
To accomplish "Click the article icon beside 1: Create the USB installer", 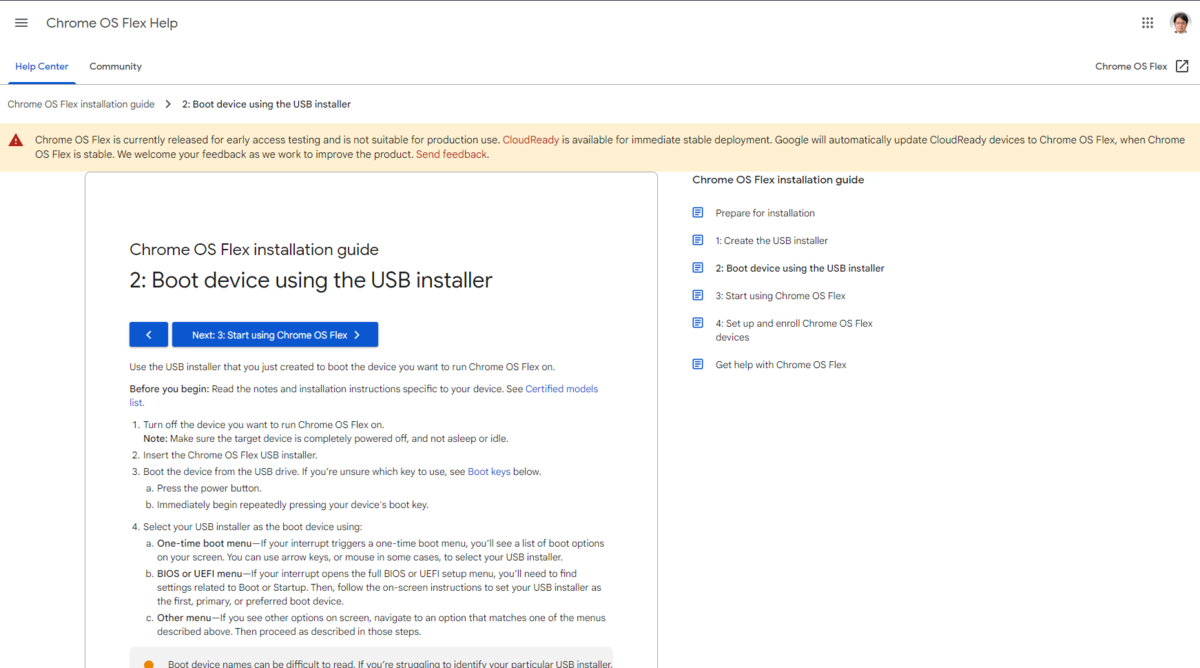I will coord(698,240).
